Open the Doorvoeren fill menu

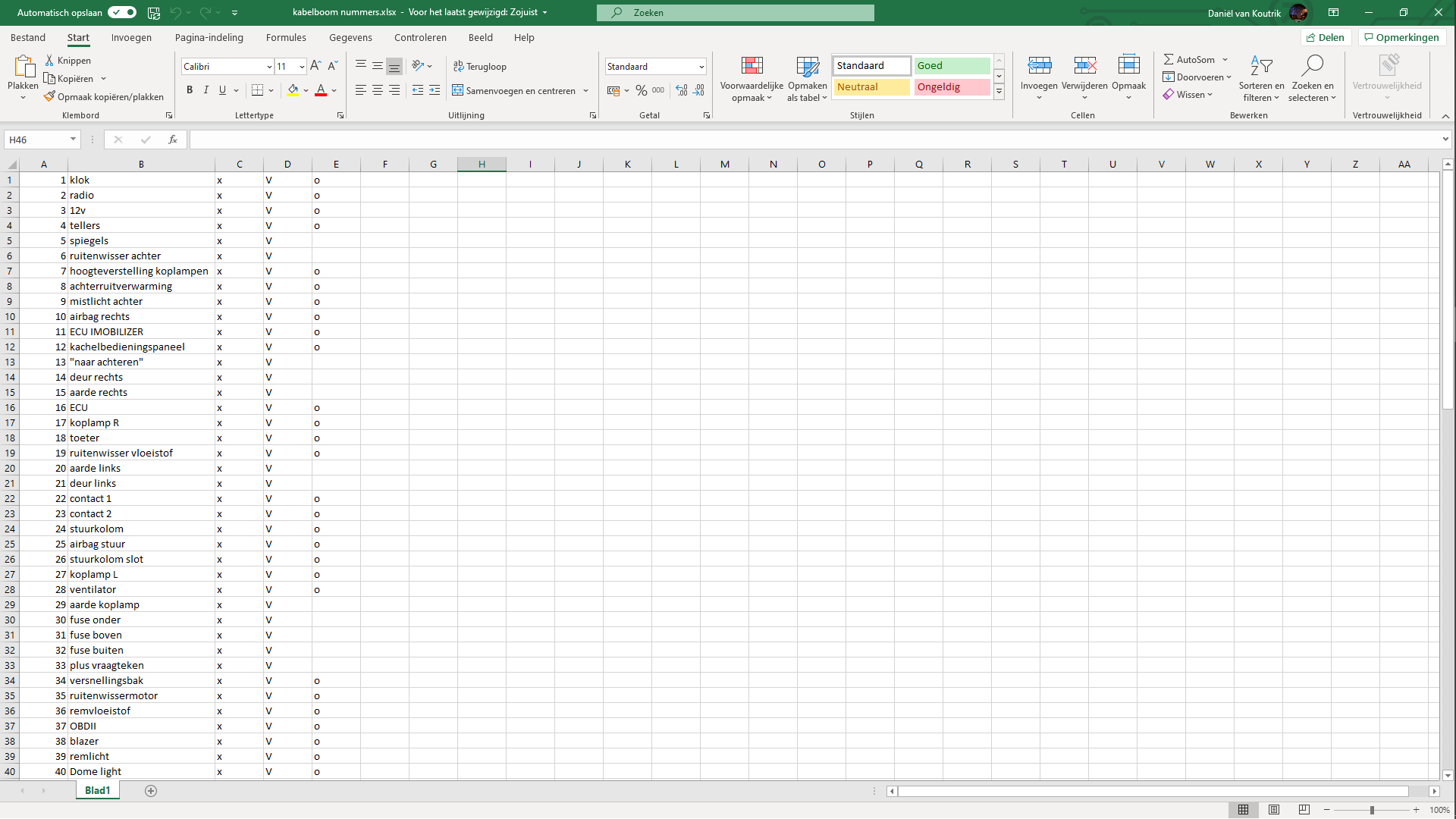point(1197,77)
